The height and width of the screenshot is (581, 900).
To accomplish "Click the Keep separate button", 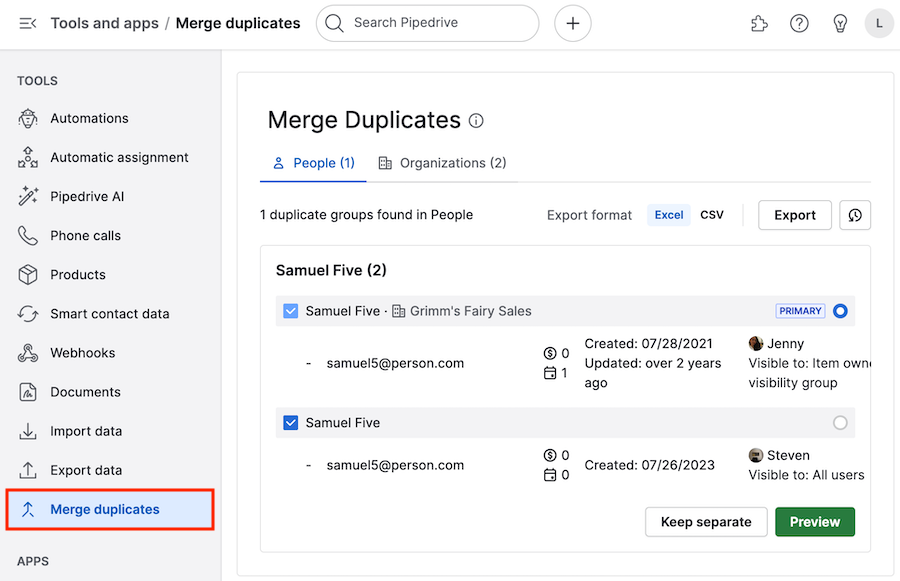I will tap(706, 522).
